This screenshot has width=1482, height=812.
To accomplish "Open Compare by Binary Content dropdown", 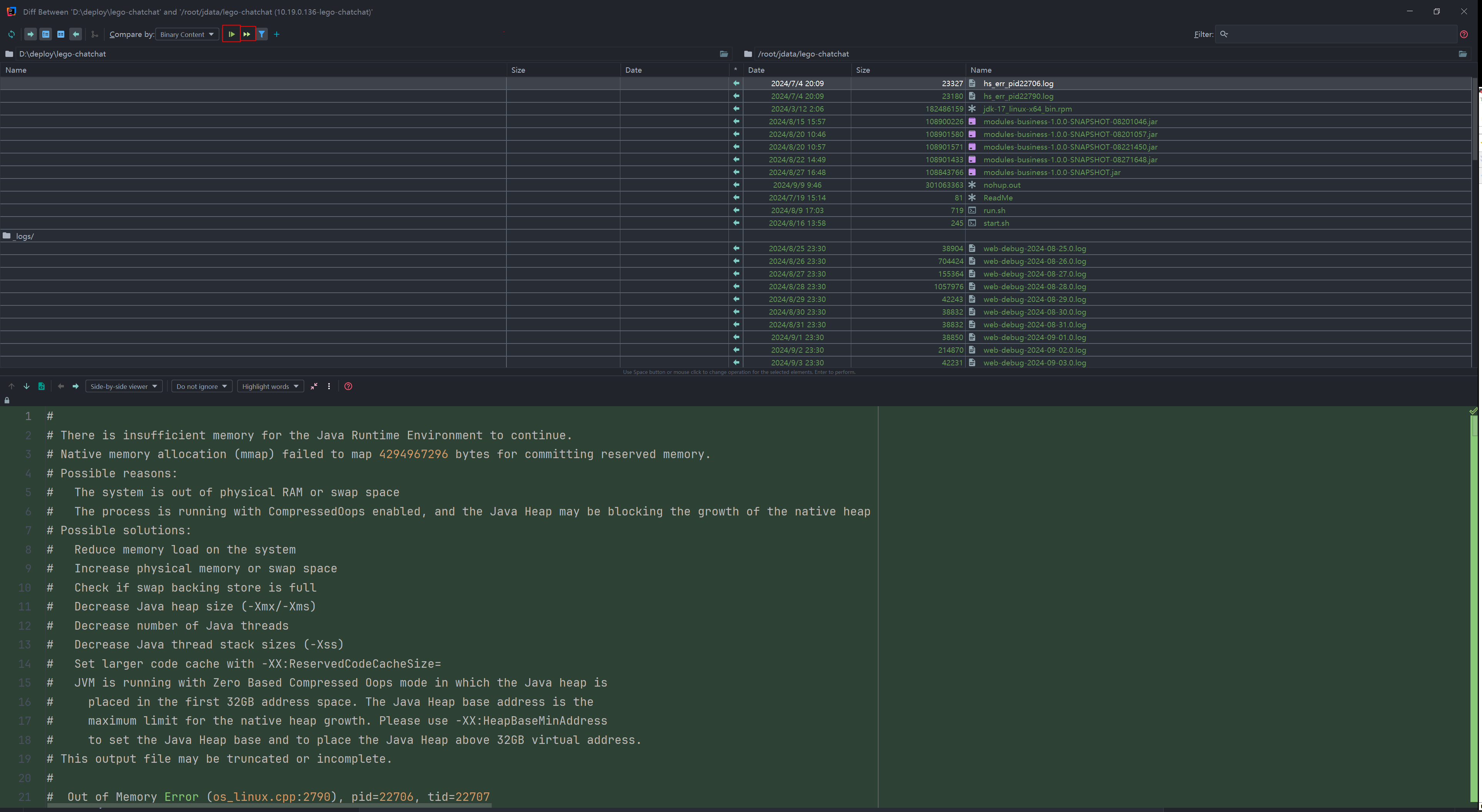I will click(x=187, y=35).
